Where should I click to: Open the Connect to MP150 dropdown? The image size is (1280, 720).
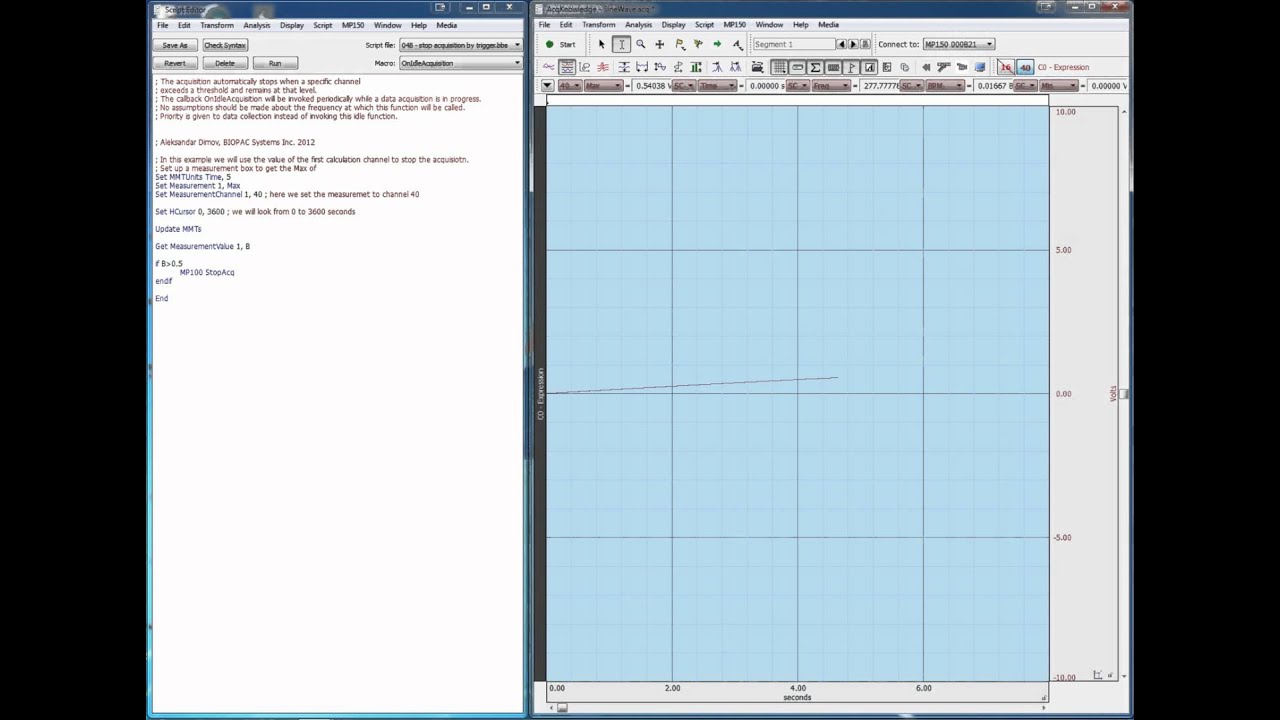click(958, 44)
